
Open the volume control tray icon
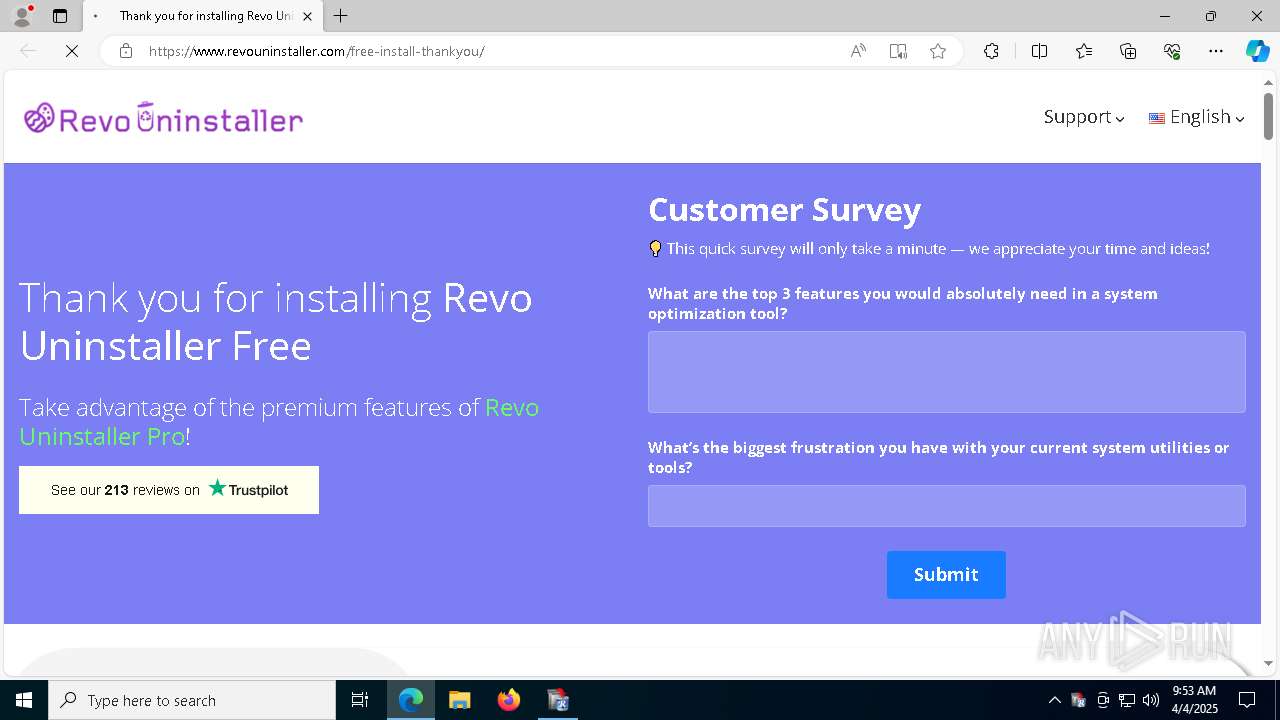[x=1151, y=700]
